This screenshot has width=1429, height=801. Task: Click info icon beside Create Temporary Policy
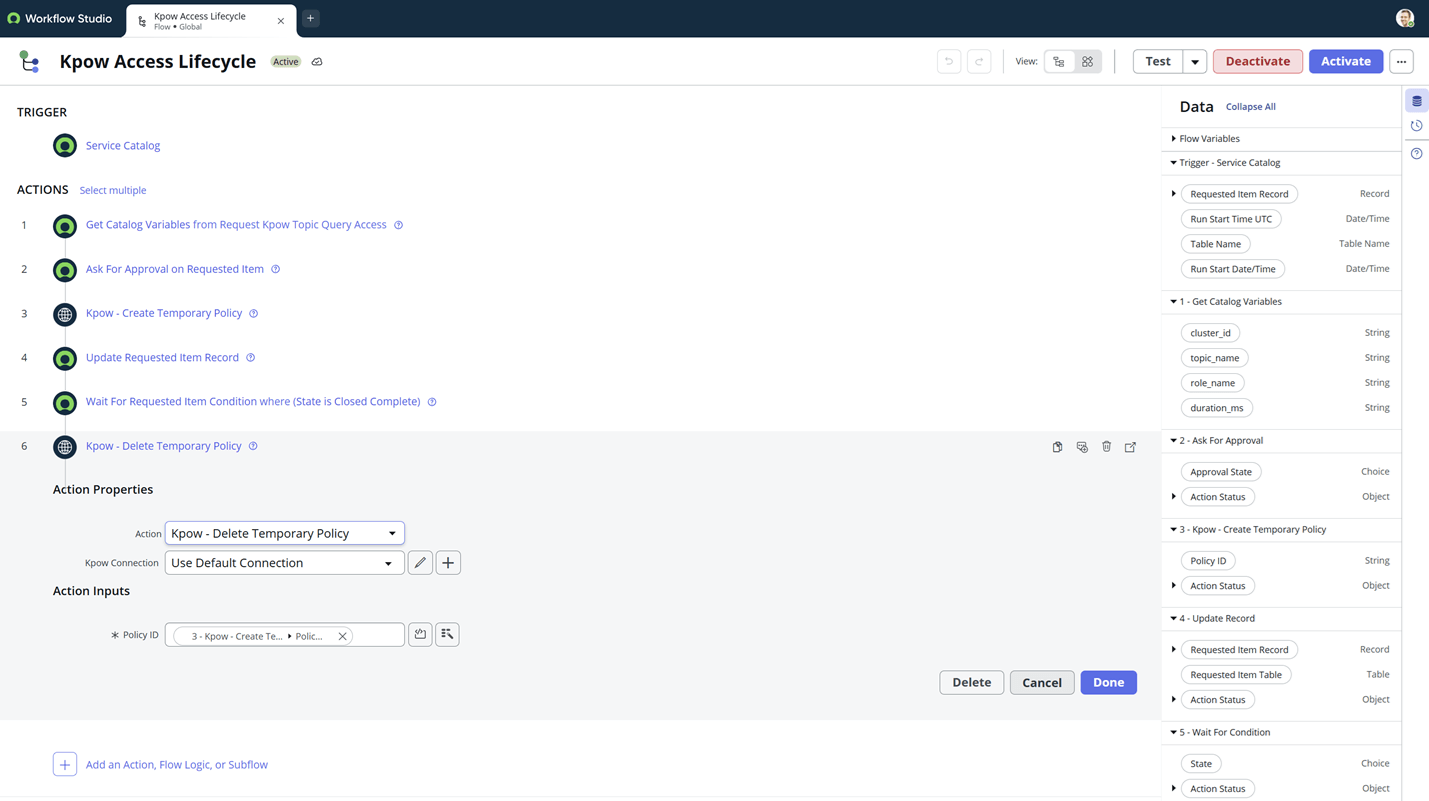(x=254, y=314)
